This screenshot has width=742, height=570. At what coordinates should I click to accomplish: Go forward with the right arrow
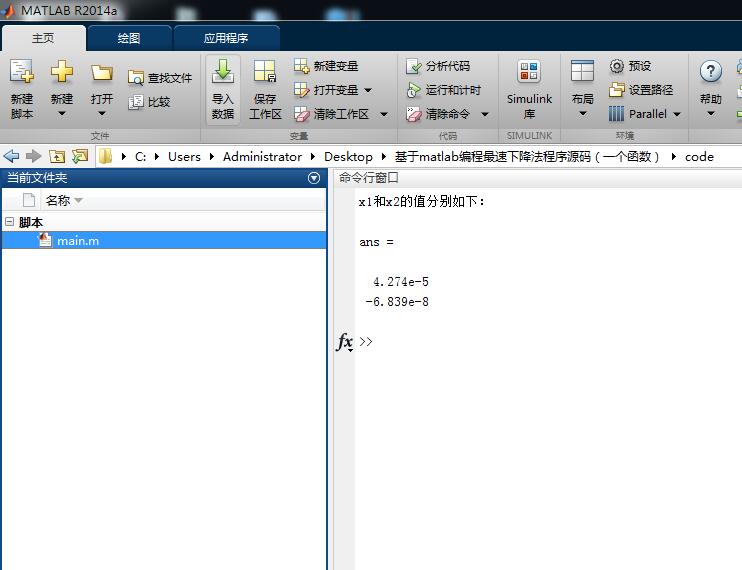pos(34,156)
